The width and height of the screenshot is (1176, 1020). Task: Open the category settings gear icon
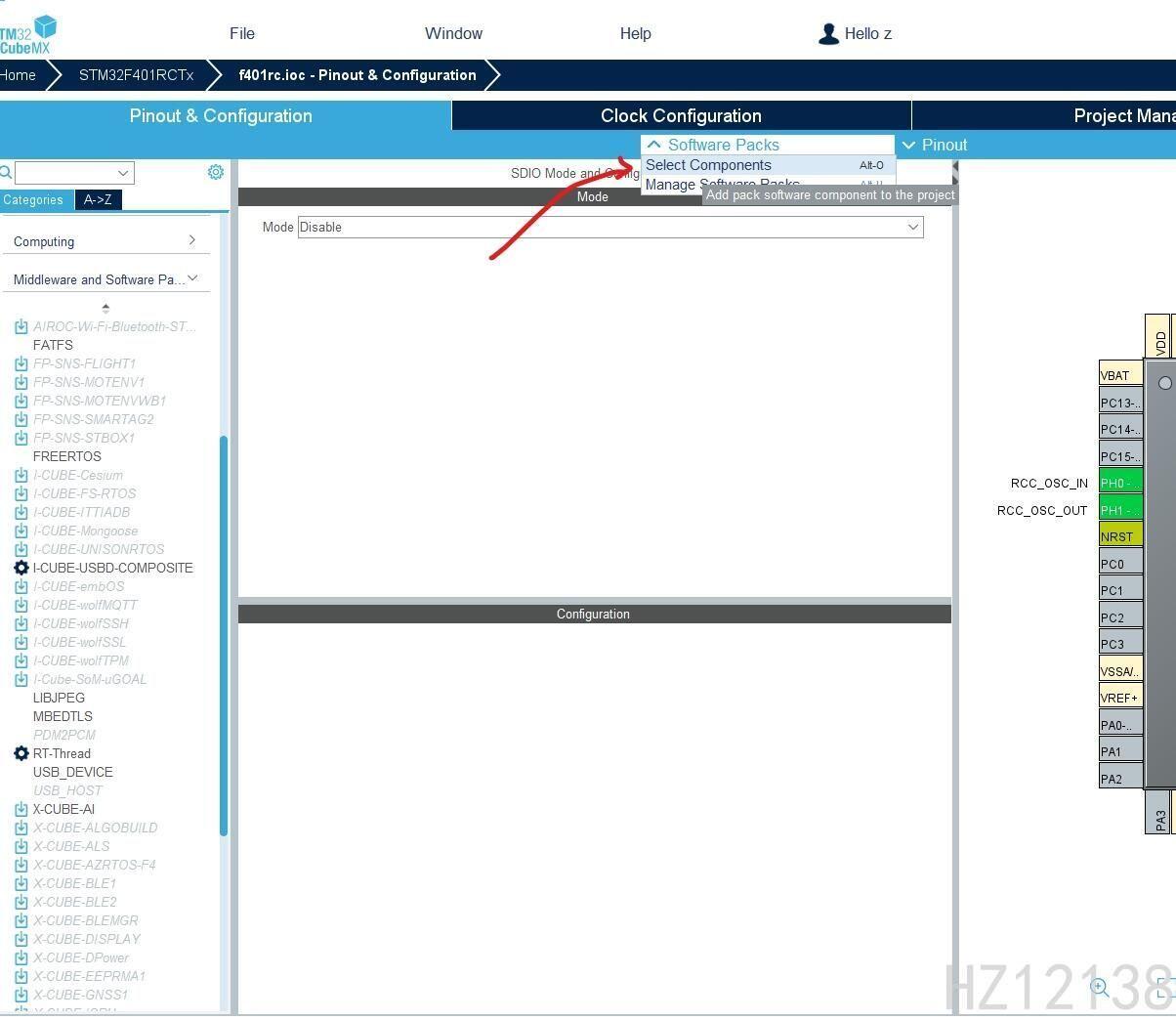216,172
